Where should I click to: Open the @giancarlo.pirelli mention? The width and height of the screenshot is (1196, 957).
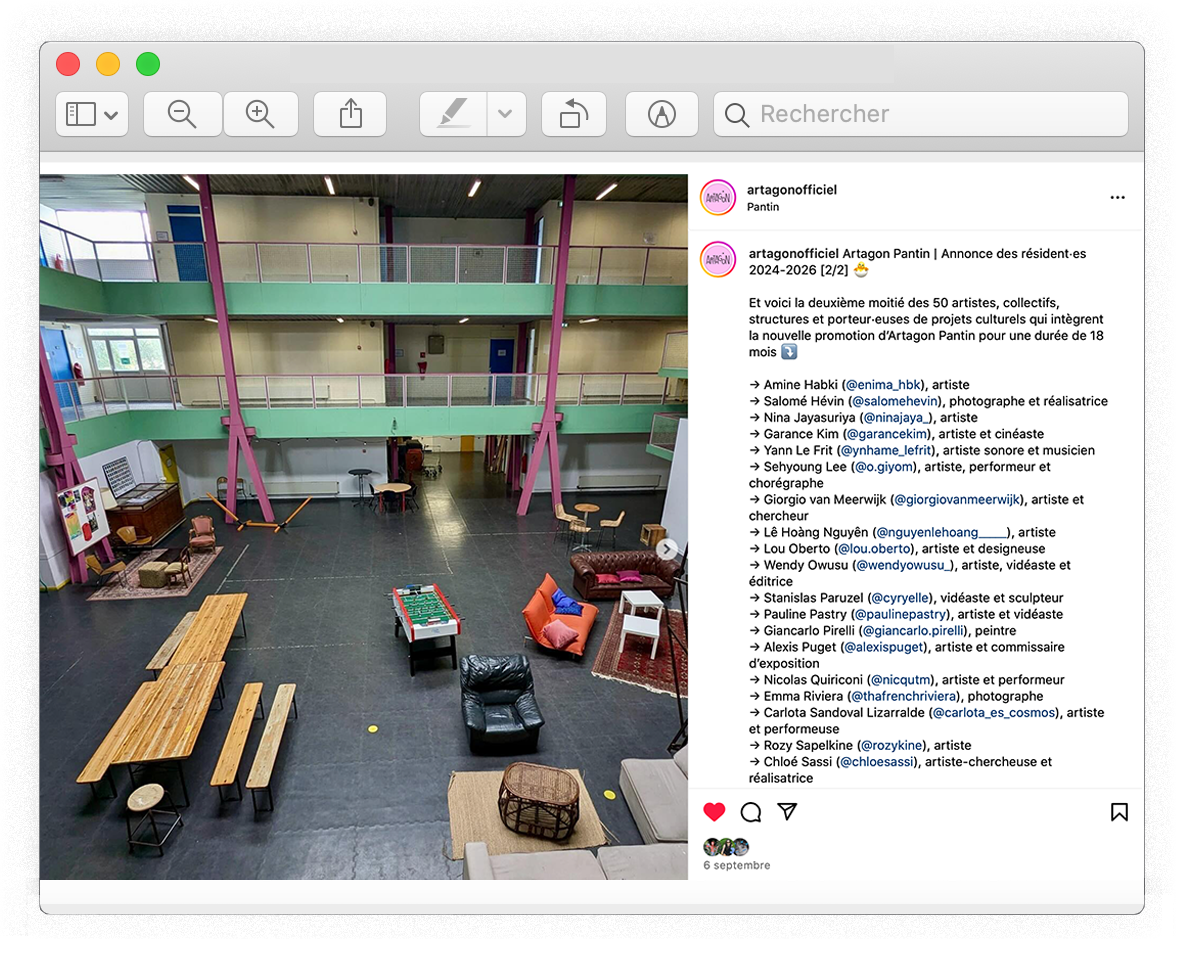coord(914,631)
